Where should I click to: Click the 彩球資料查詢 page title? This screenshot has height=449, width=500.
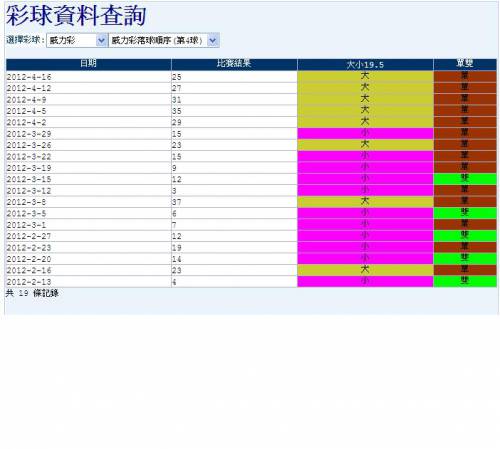pos(76,16)
